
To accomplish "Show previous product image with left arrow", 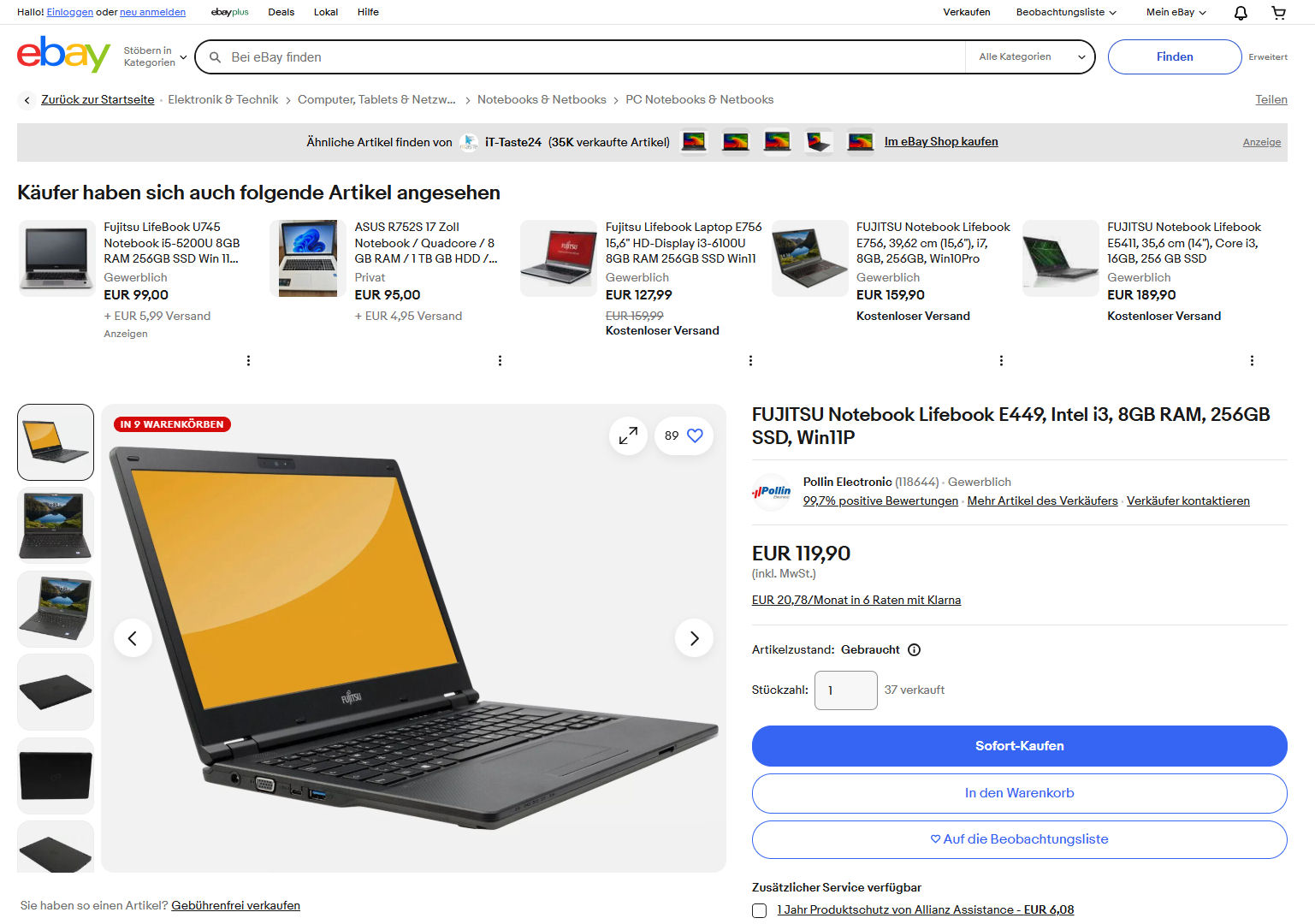I will click(x=133, y=638).
